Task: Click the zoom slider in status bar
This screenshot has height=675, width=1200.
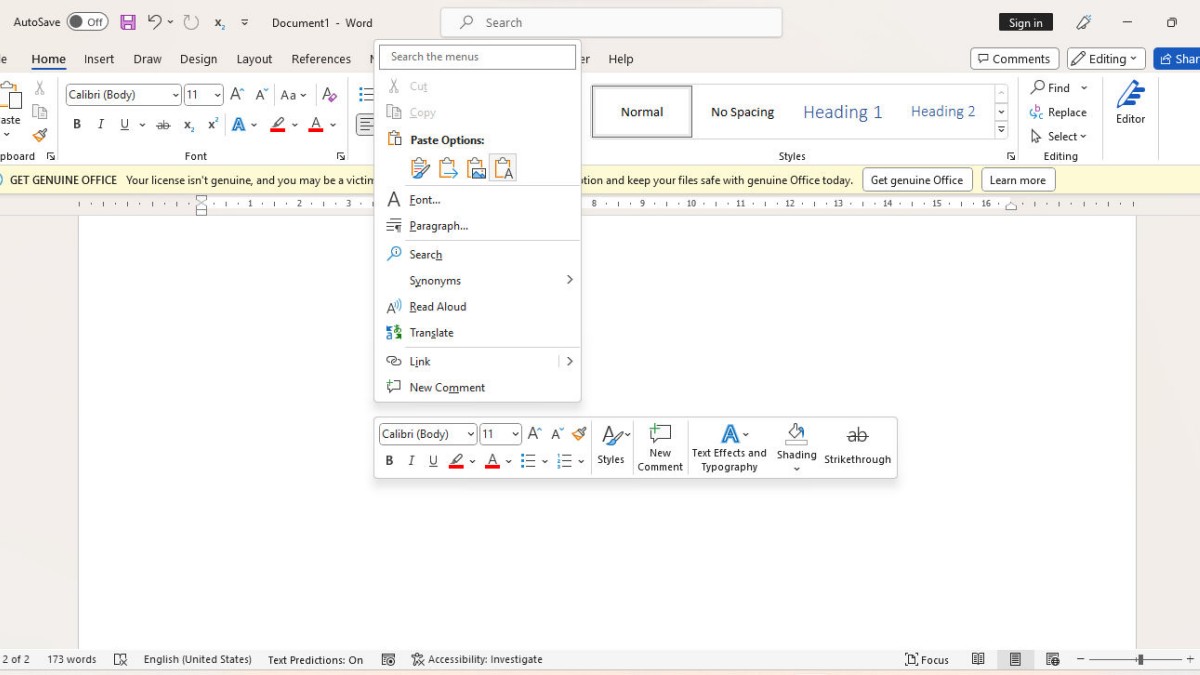Action: 1139,660
